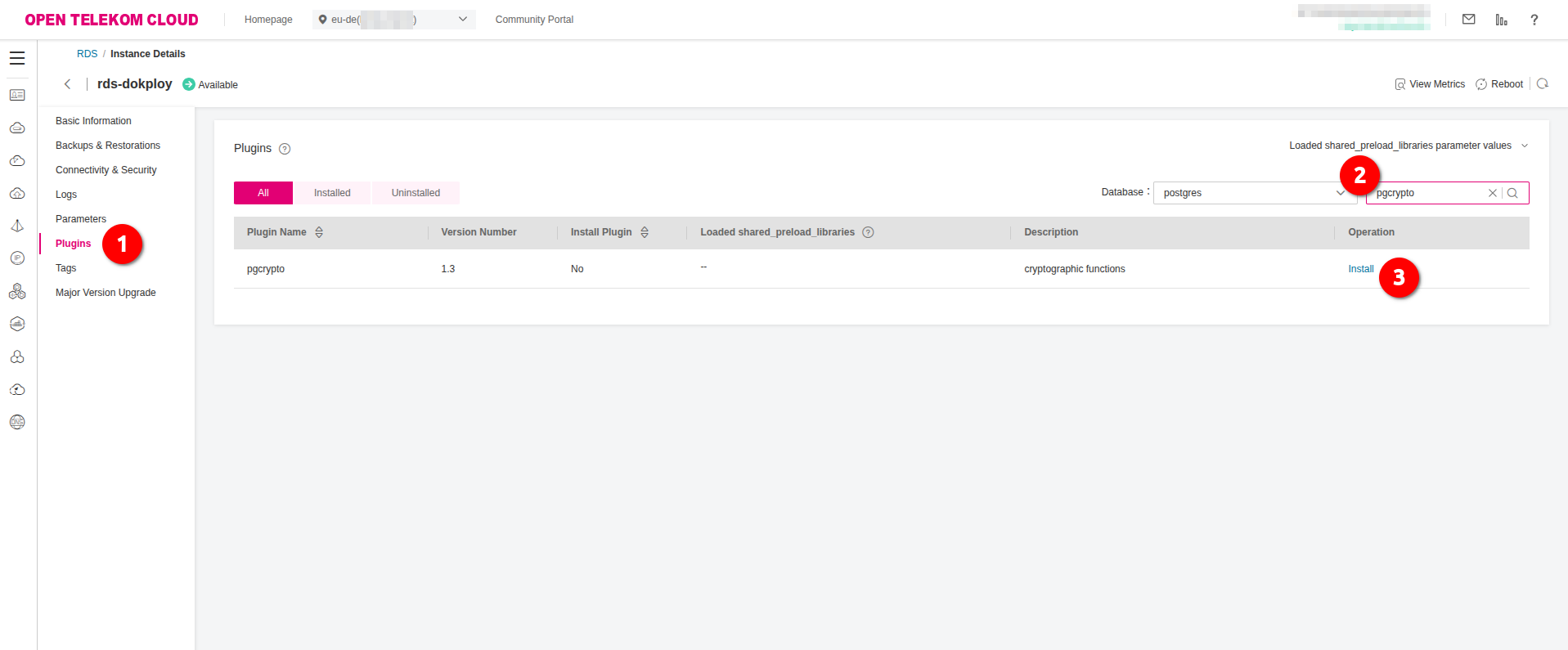The height and width of the screenshot is (650, 1568).
Task: Select the All plugins filter
Action: pyautogui.click(x=263, y=193)
